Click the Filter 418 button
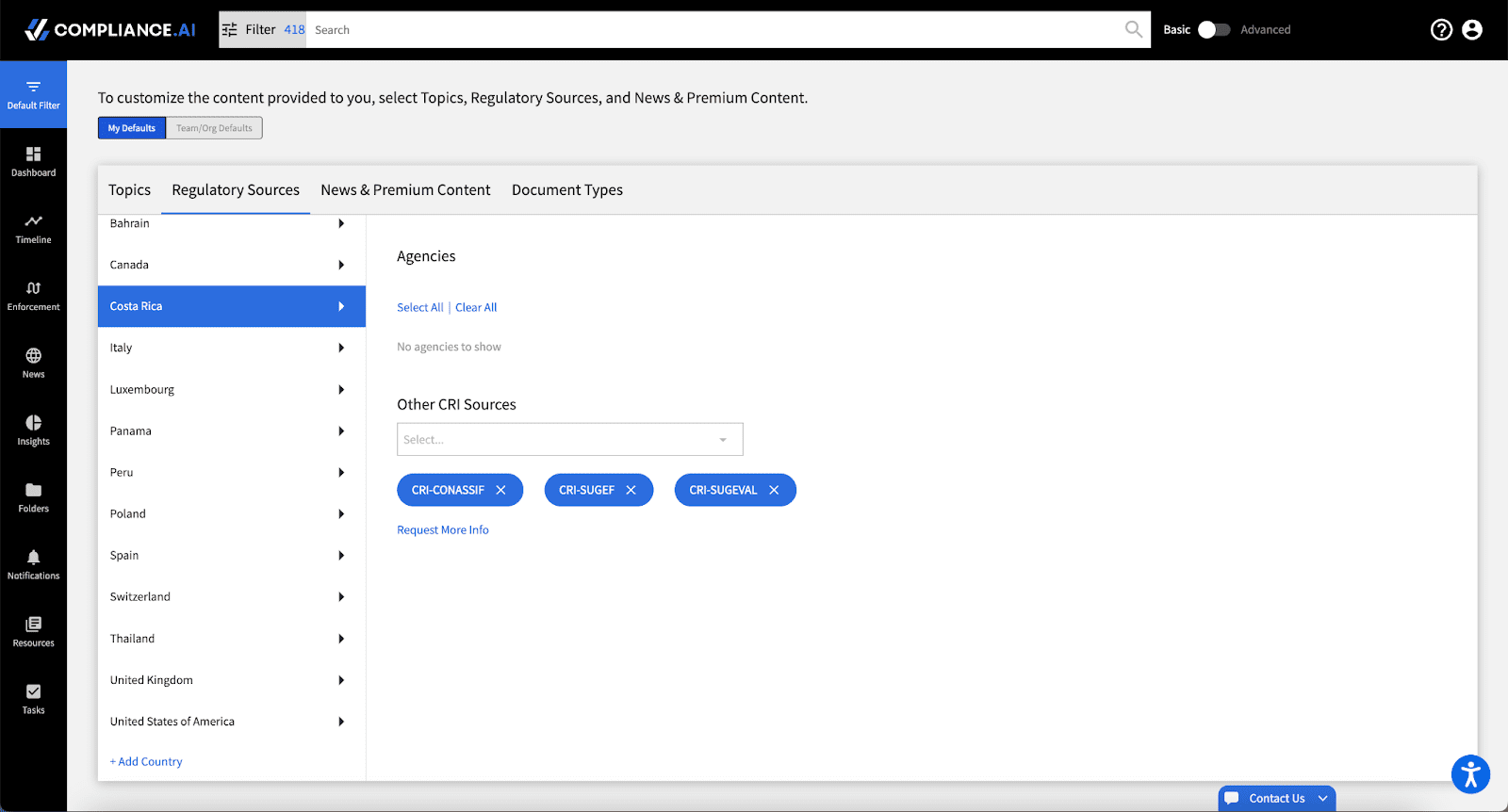This screenshot has height=812, width=1508. coord(263,30)
